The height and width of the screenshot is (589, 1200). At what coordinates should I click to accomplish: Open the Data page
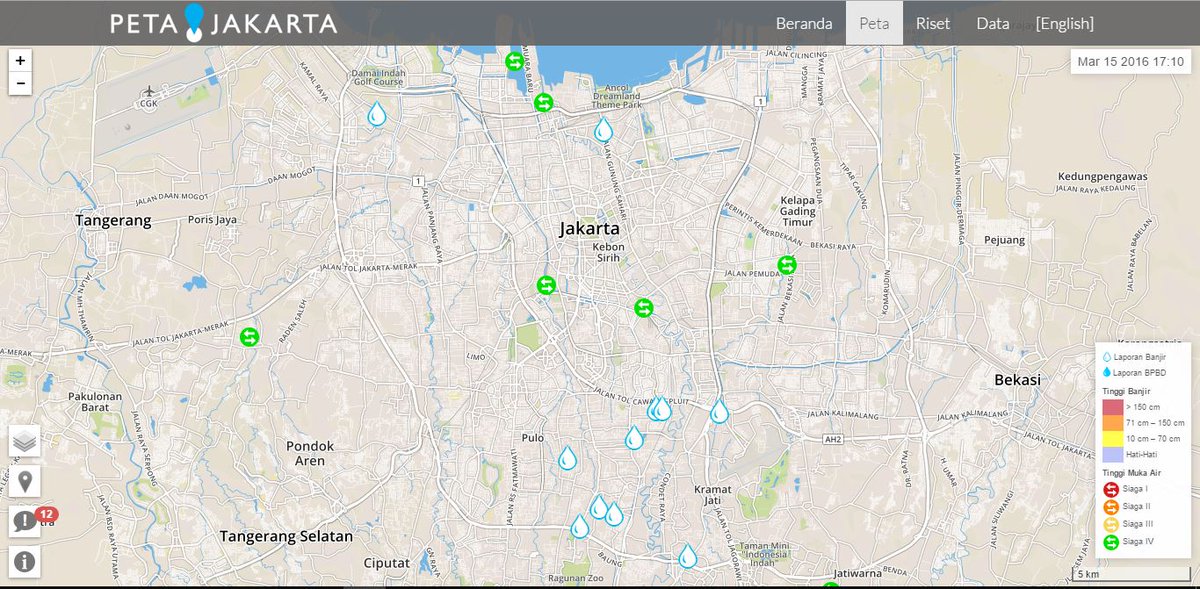993,23
